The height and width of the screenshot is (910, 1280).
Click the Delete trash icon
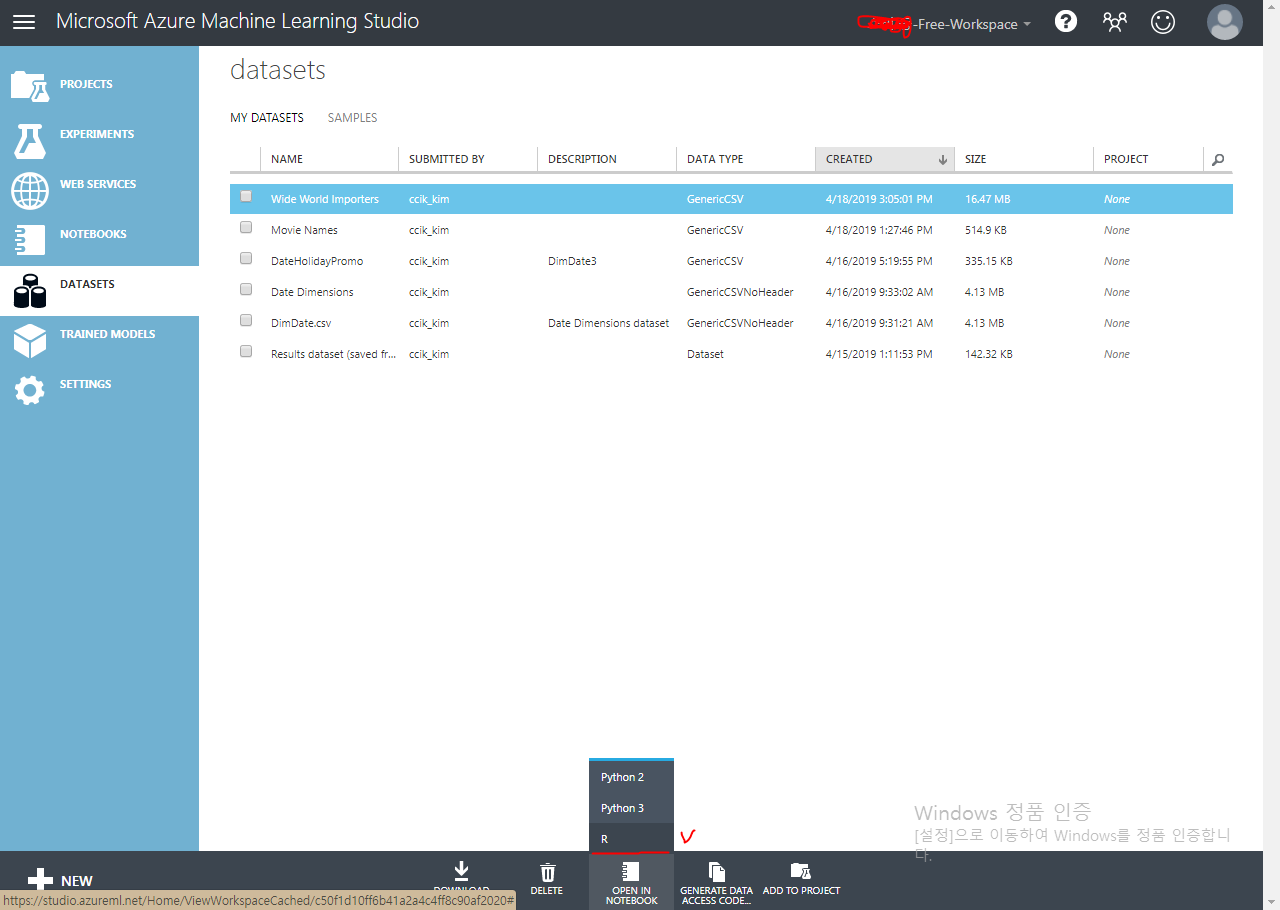547,873
